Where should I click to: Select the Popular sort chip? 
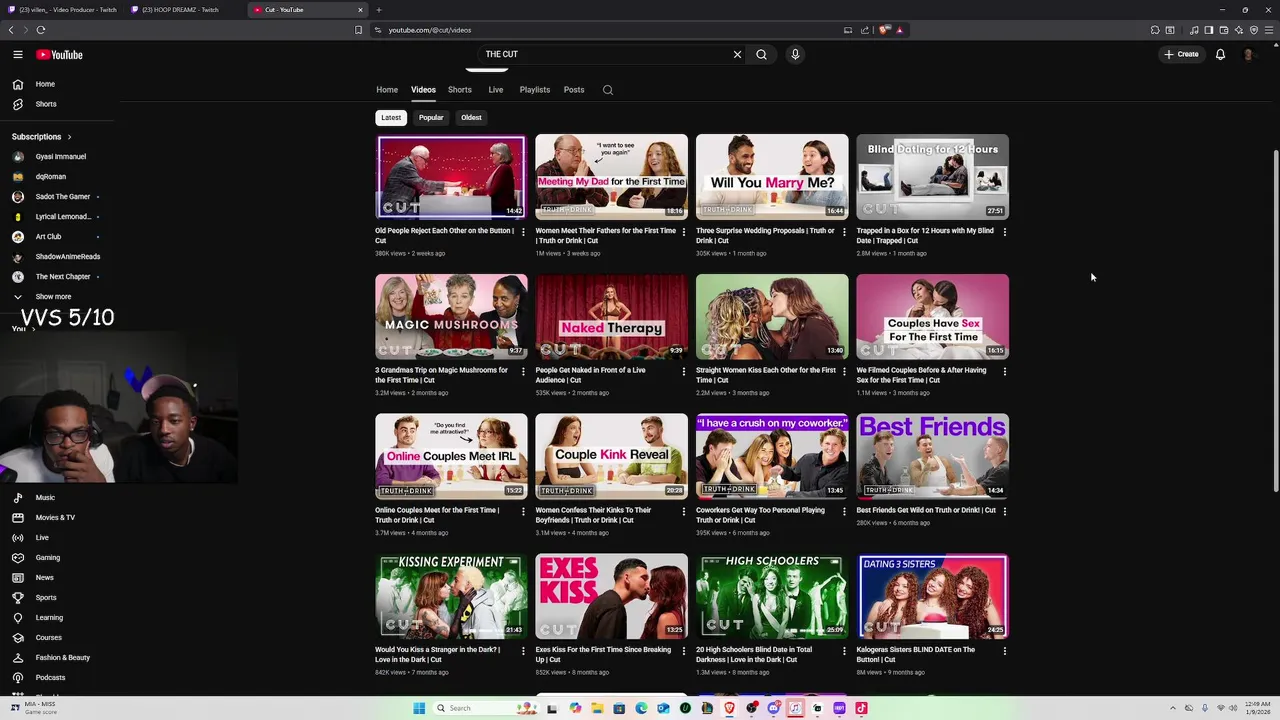coord(431,118)
